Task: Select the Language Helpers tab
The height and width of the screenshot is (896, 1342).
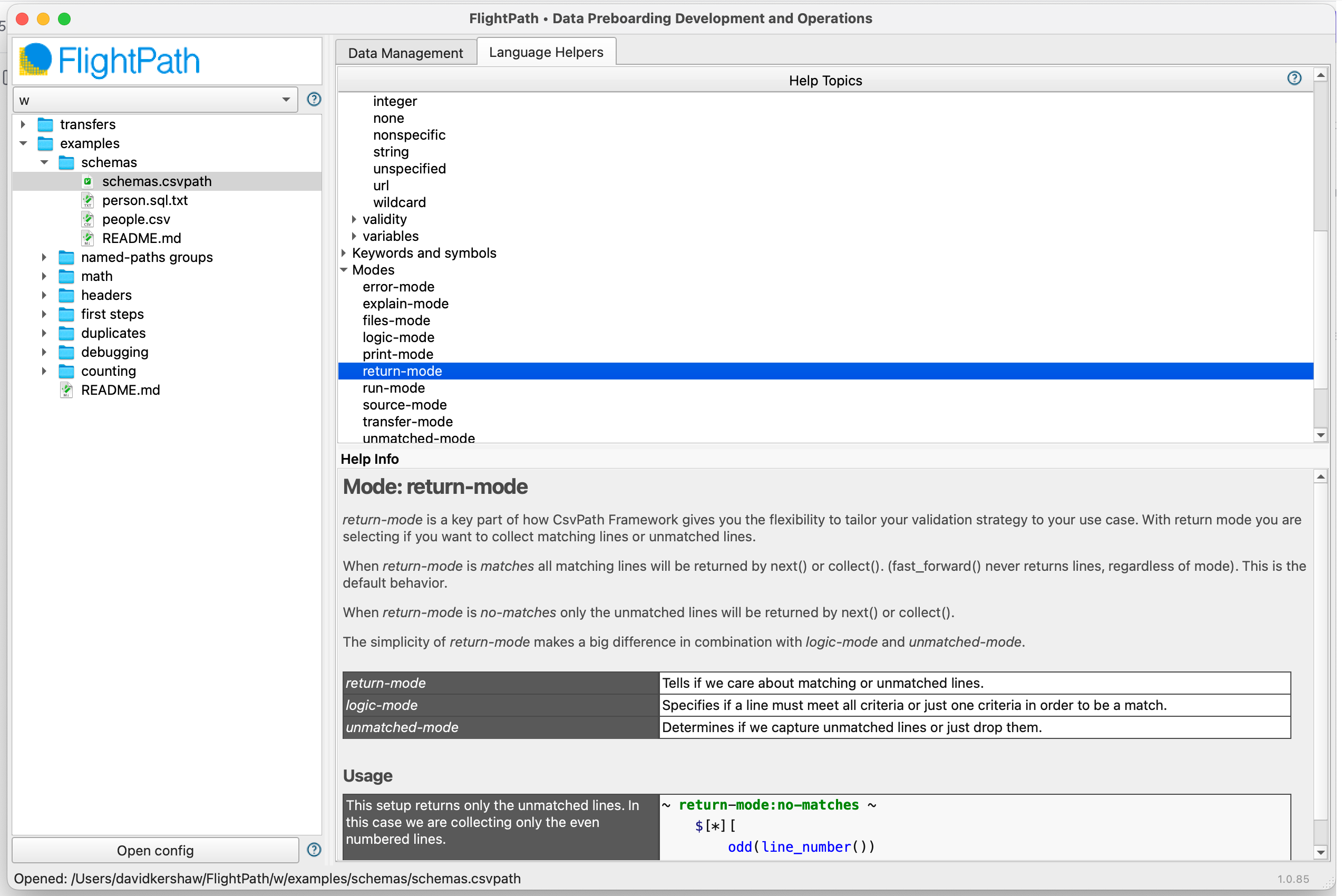Action: (x=548, y=53)
